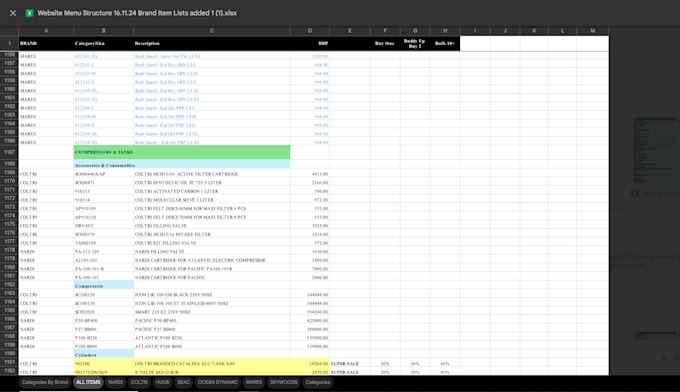
Task: Select column D header
Action: pos(310,31)
